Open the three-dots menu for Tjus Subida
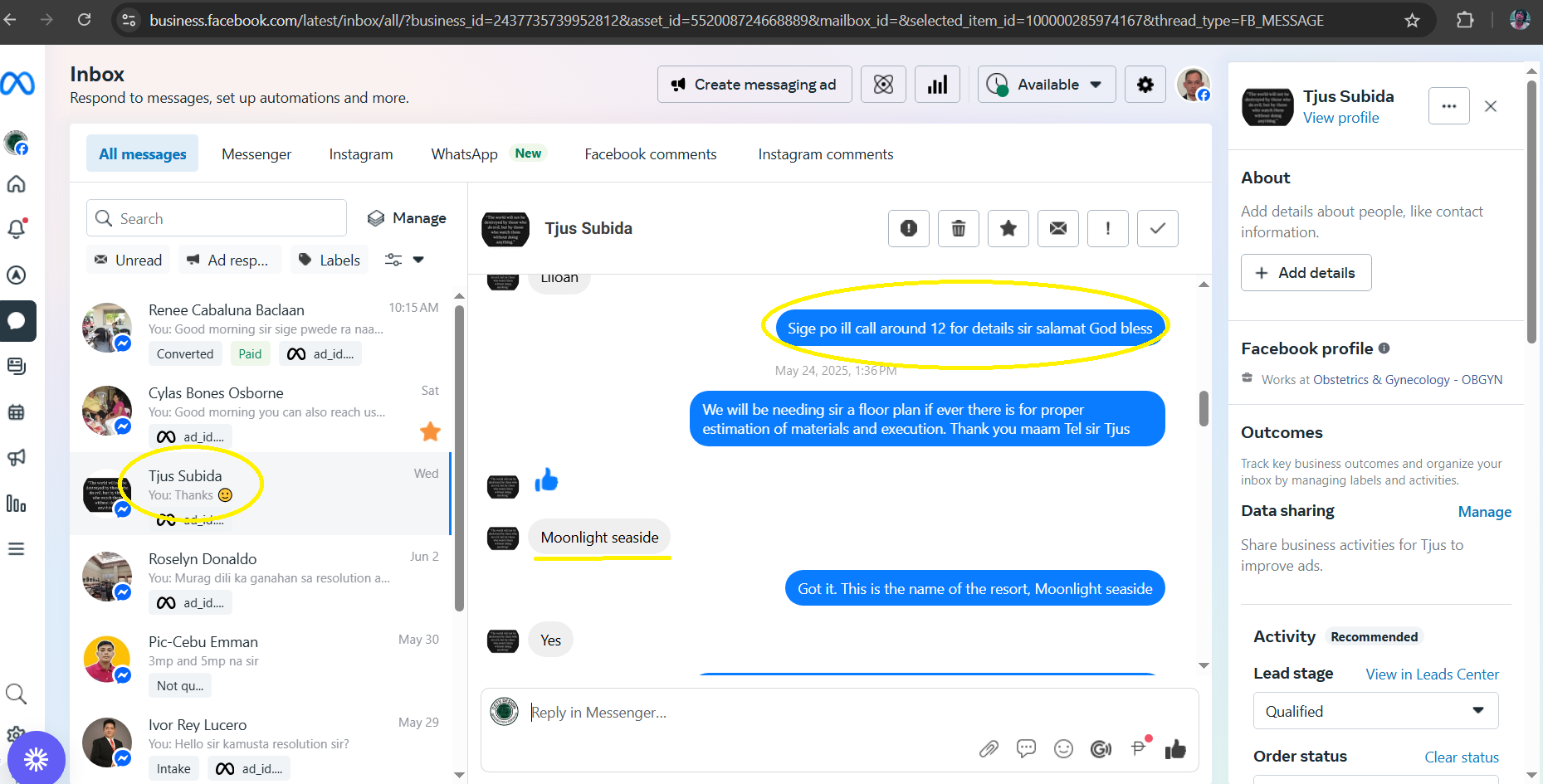This screenshot has height=784, width=1543. pos(1449,106)
